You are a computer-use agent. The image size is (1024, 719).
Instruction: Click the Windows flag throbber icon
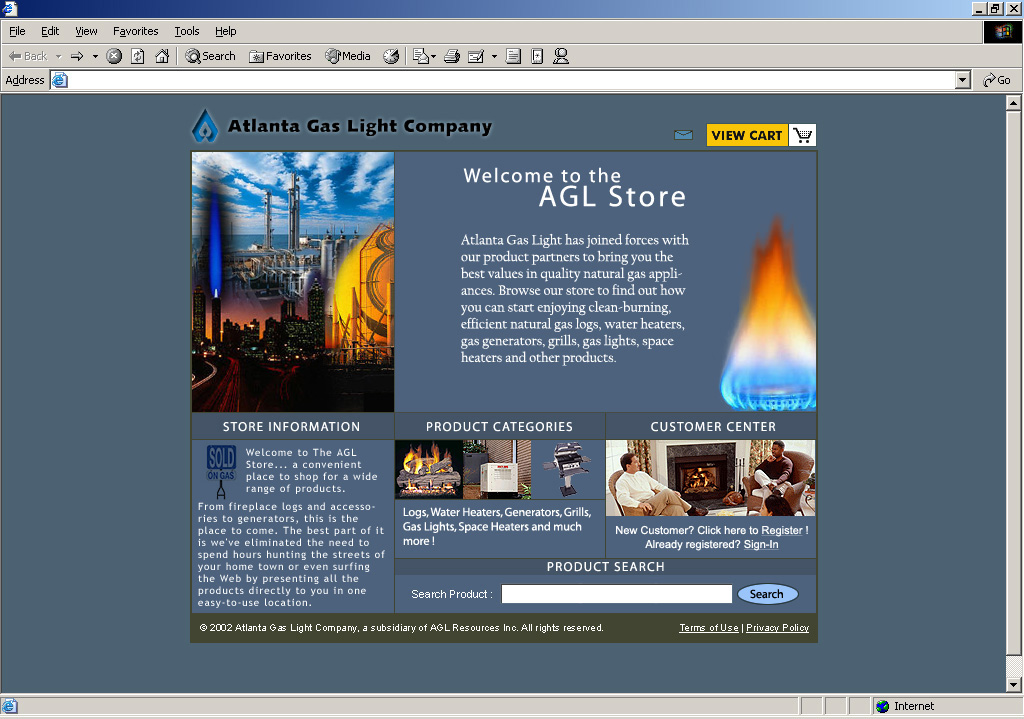(x=1002, y=31)
